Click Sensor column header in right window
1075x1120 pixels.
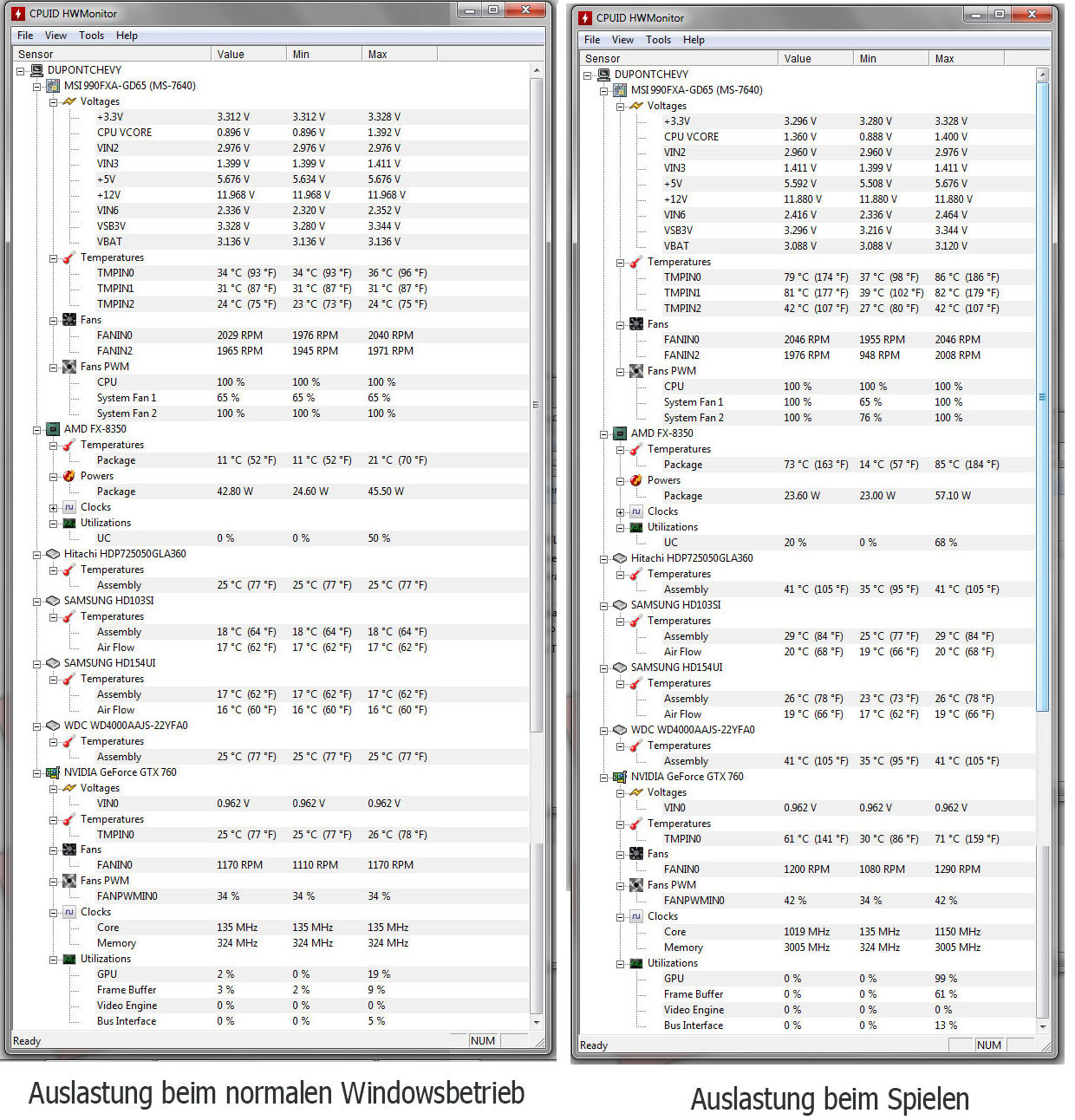(x=679, y=58)
